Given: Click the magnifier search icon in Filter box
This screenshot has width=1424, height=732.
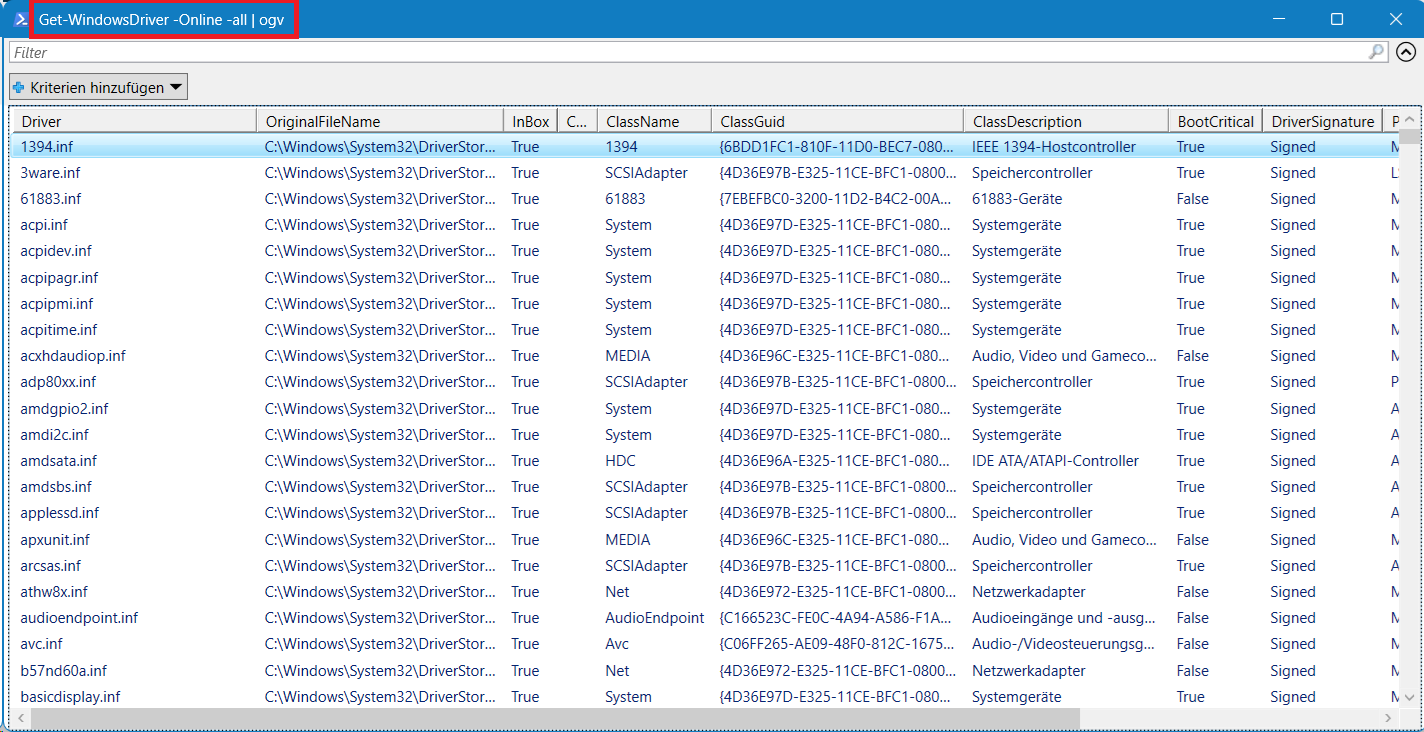Looking at the screenshot, I should [x=1377, y=52].
